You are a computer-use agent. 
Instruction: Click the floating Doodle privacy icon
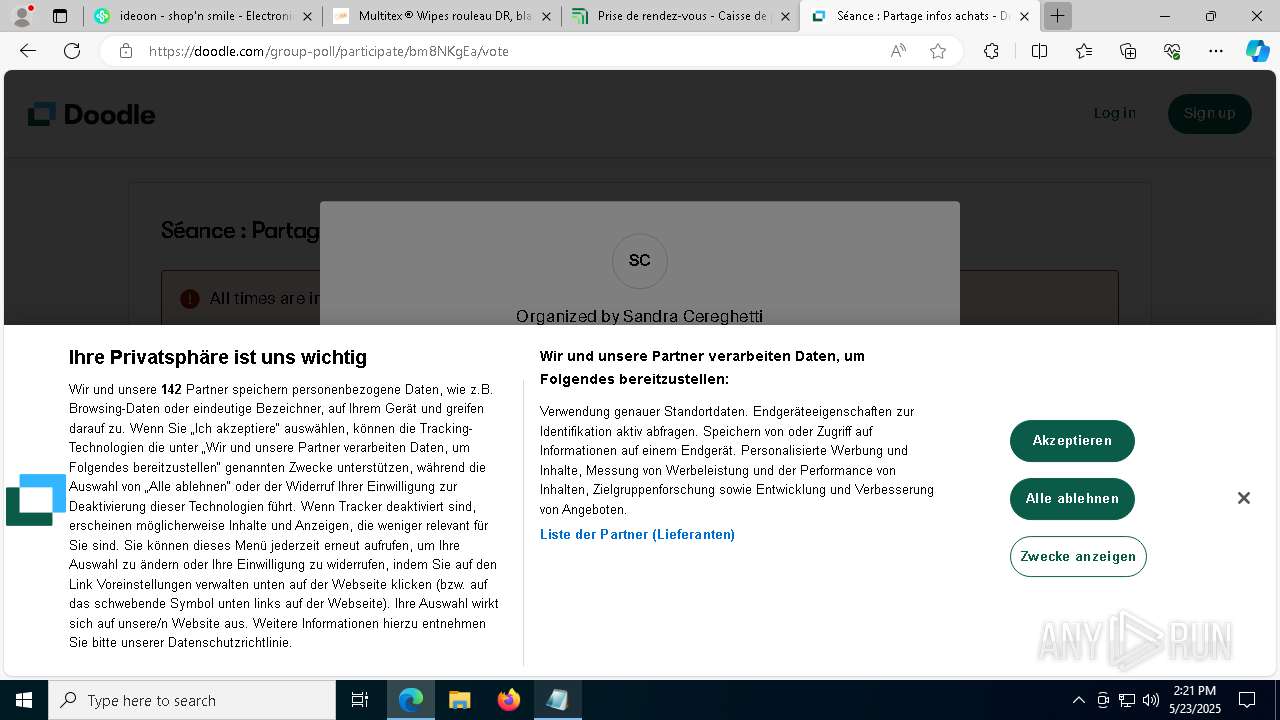pyautogui.click(x=36, y=500)
